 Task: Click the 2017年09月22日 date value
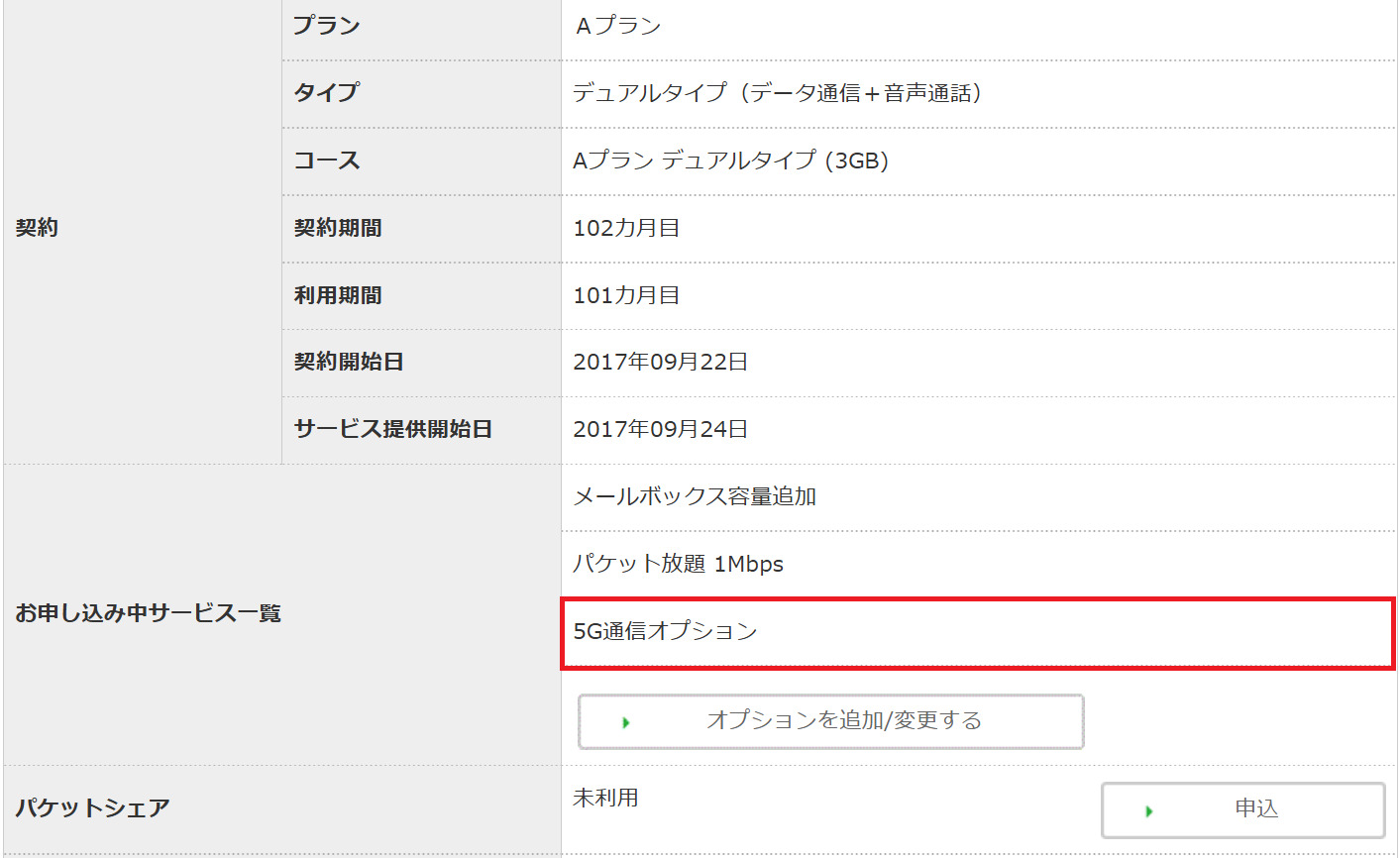[660, 362]
